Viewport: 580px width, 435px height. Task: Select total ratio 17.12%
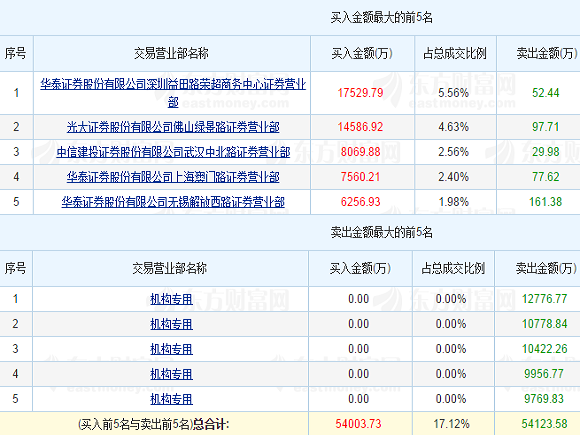click(452, 424)
